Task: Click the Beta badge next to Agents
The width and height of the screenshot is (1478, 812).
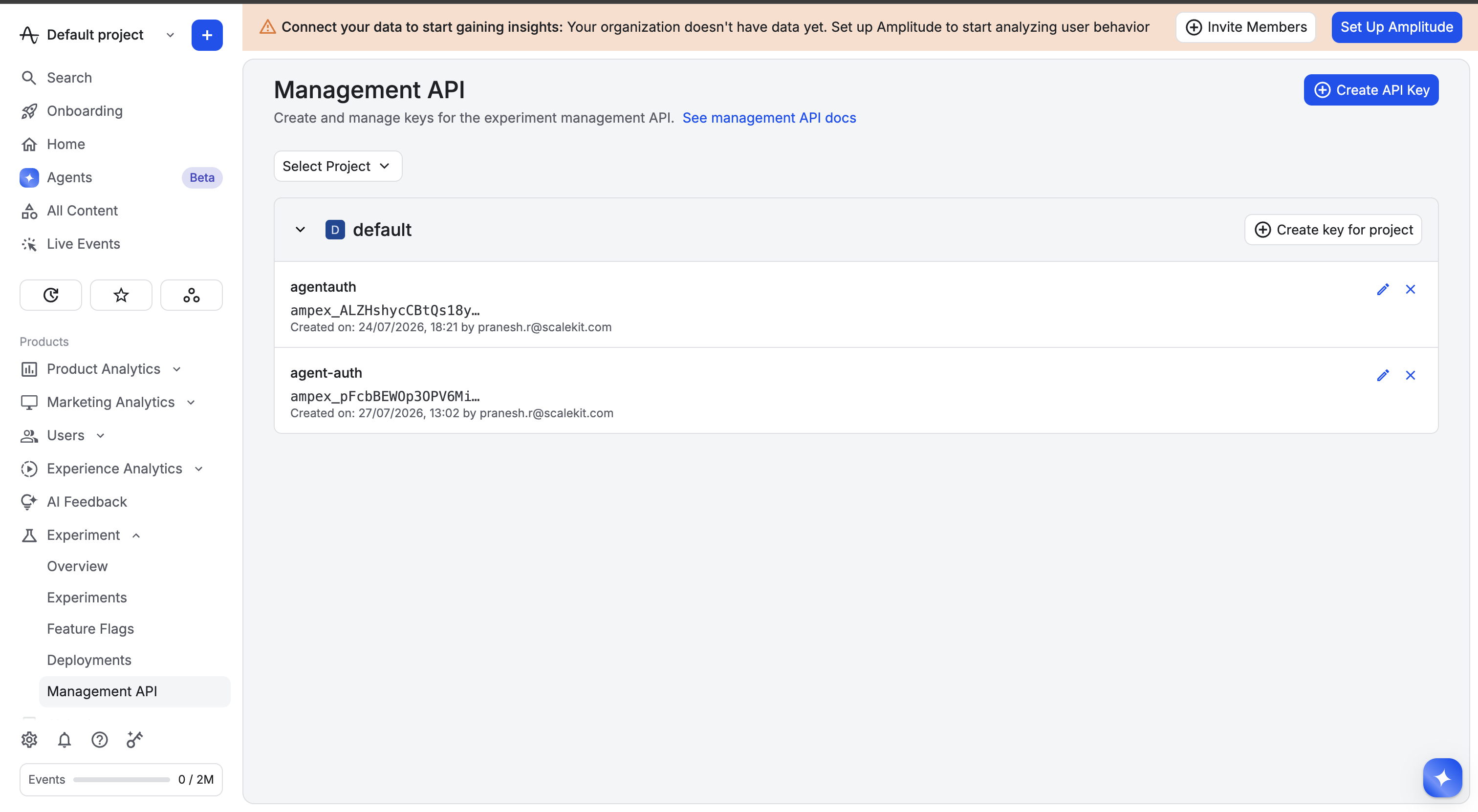Action: (202, 177)
